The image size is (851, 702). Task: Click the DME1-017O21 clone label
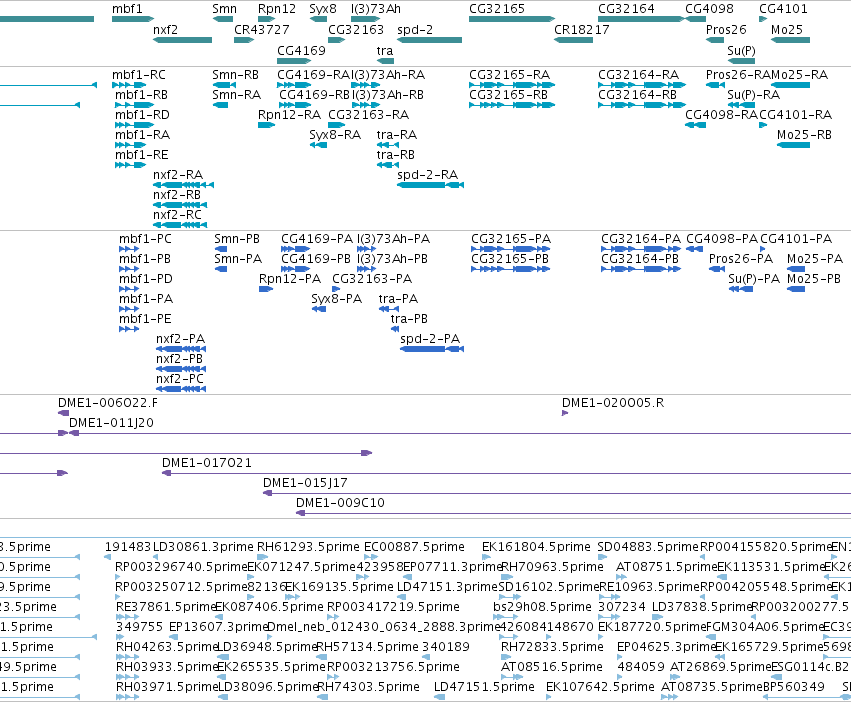pyautogui.click(x=207, y=463)
